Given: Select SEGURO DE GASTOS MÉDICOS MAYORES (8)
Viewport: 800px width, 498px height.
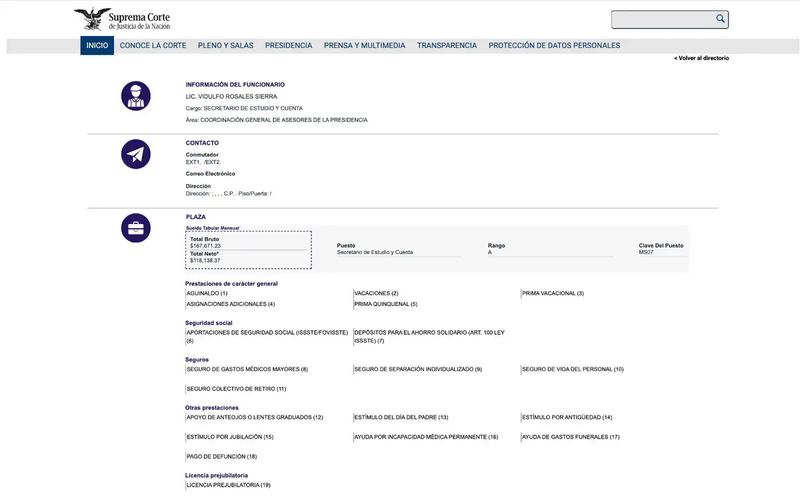Looking at the screenshot, I should tap(247, 369).
